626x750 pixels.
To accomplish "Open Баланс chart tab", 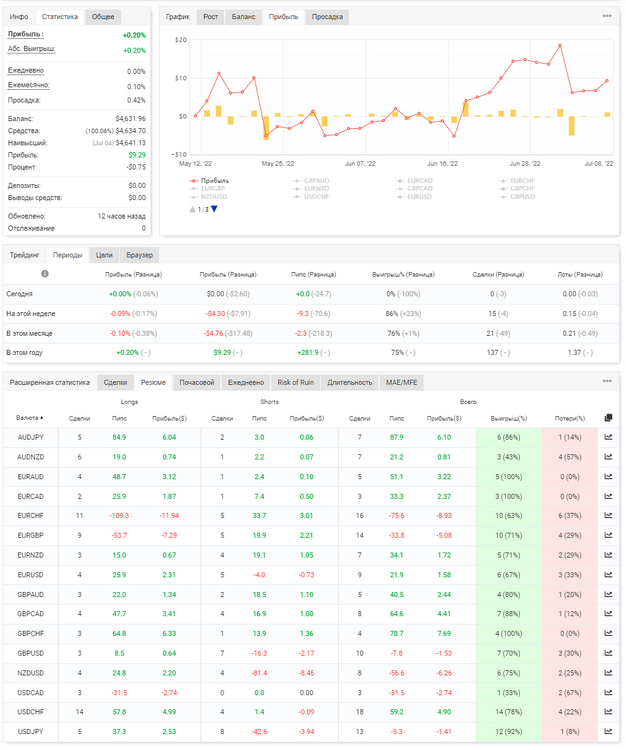I will tap(243, 17).
